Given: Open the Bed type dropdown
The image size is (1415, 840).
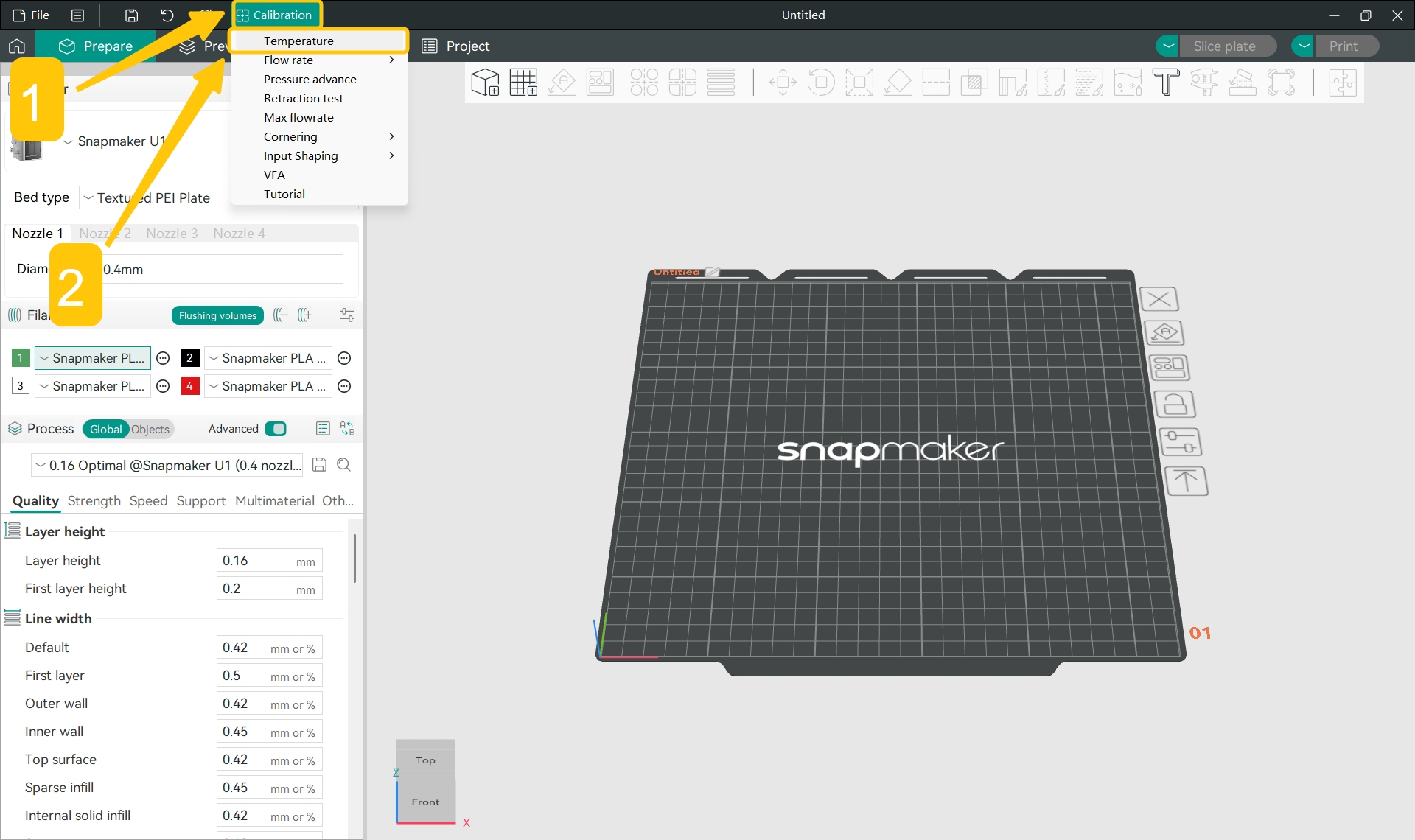Looking at the screenshot, I should [x=155, y=197].
